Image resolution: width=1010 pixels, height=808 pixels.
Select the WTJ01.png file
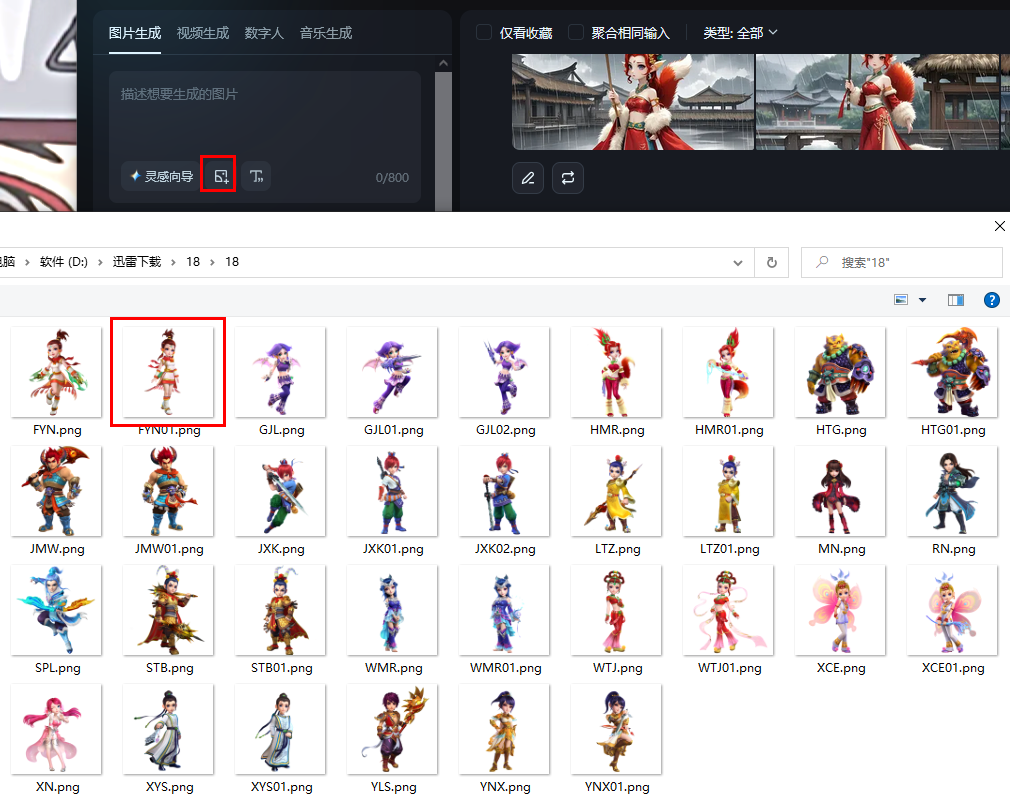pos(729,620)
